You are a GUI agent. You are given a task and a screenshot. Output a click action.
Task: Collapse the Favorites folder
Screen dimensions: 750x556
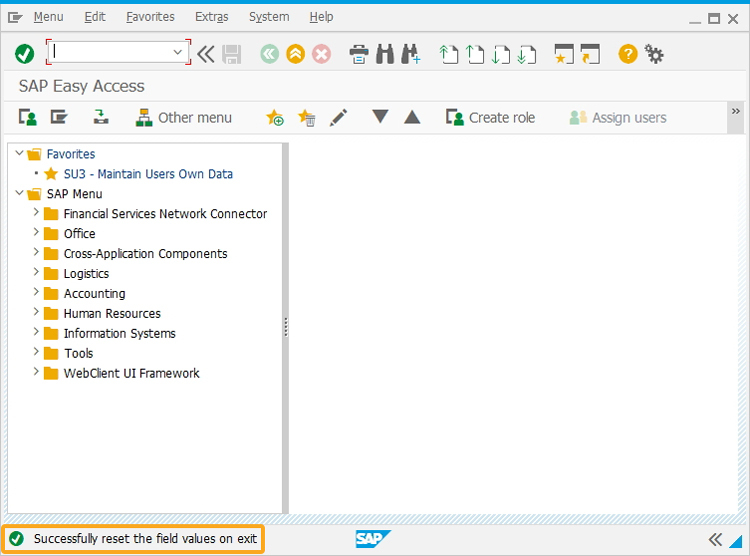pyautogui.click(x=19, y=153)
